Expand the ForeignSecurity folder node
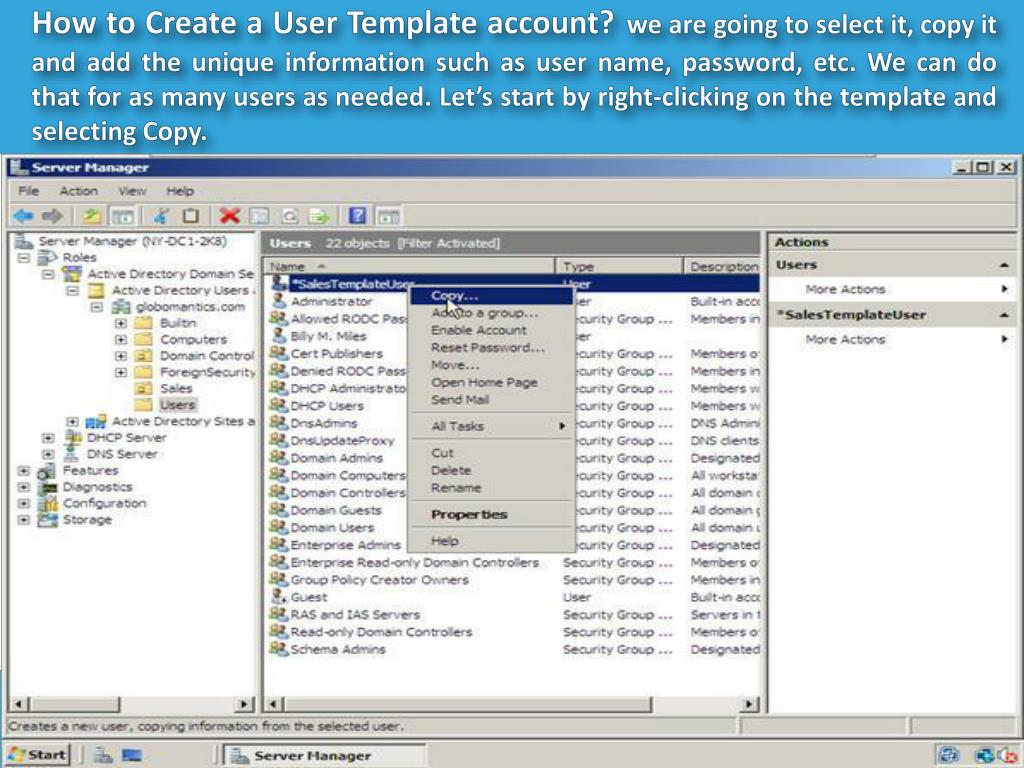 click(x=121, y=372)
